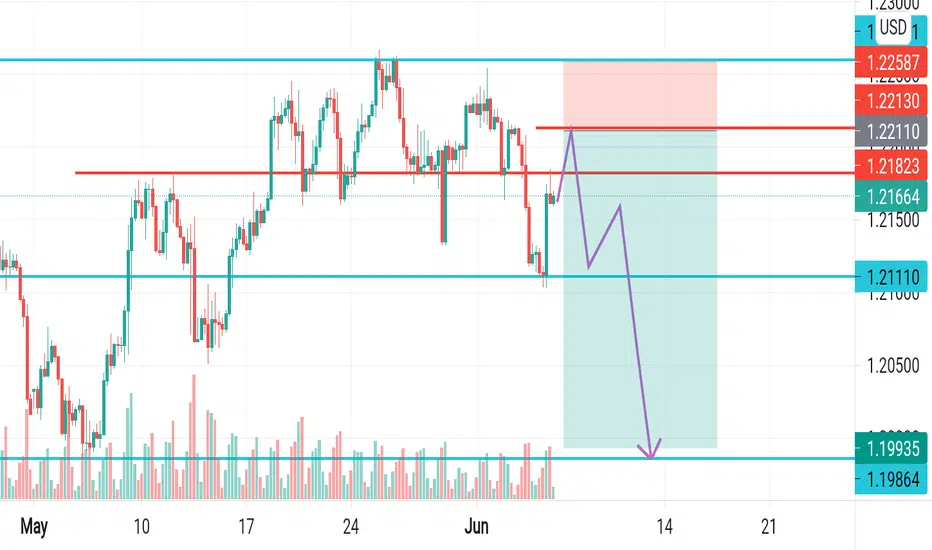Select the blue 1.21110 price label
Image resolution: width=932 pixels, height=550 pixels.
coord(891,276)
